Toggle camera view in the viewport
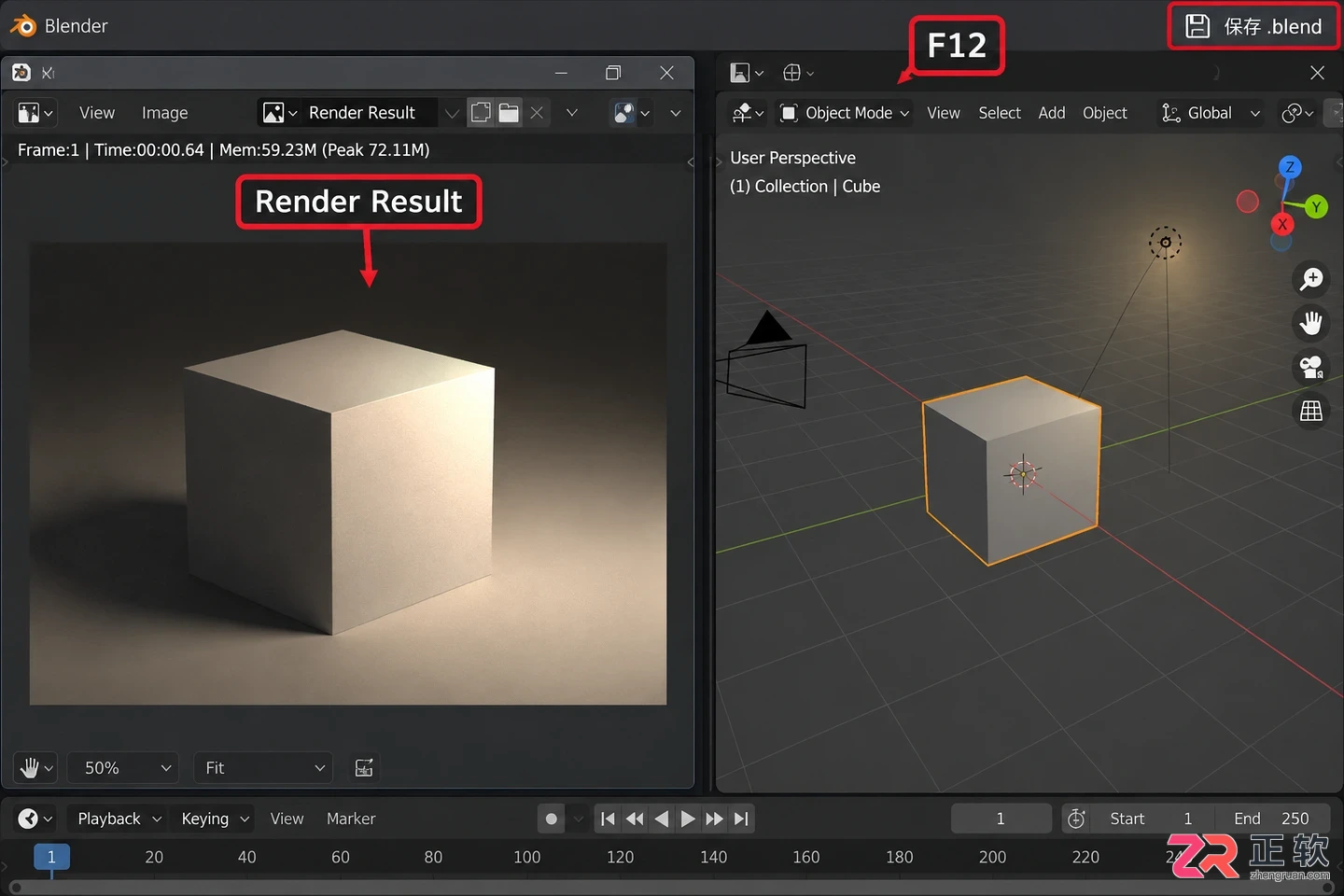1344x896 pixels. (x=1311, y=367)
